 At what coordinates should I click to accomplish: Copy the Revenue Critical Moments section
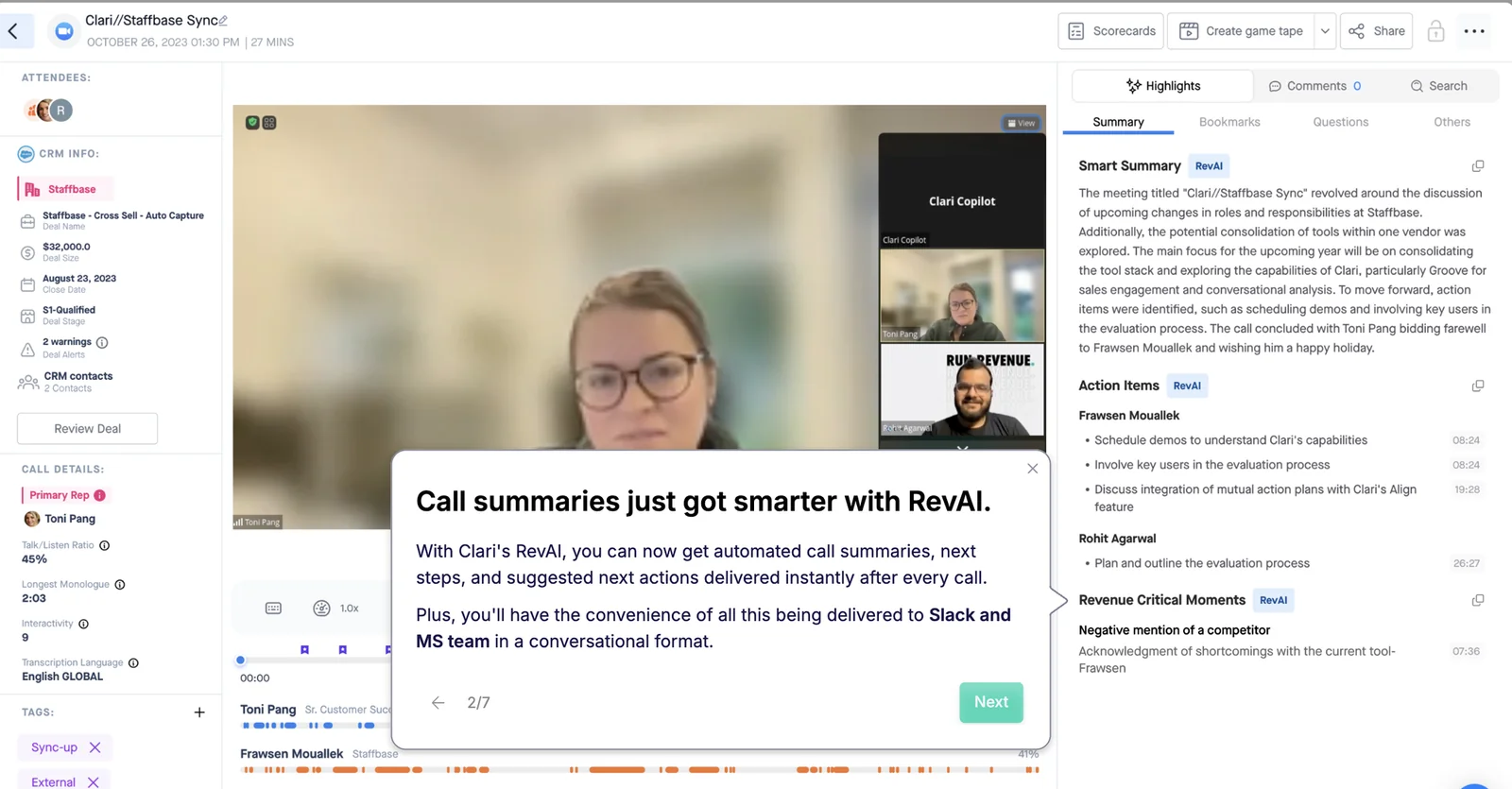click(1478, 600)
